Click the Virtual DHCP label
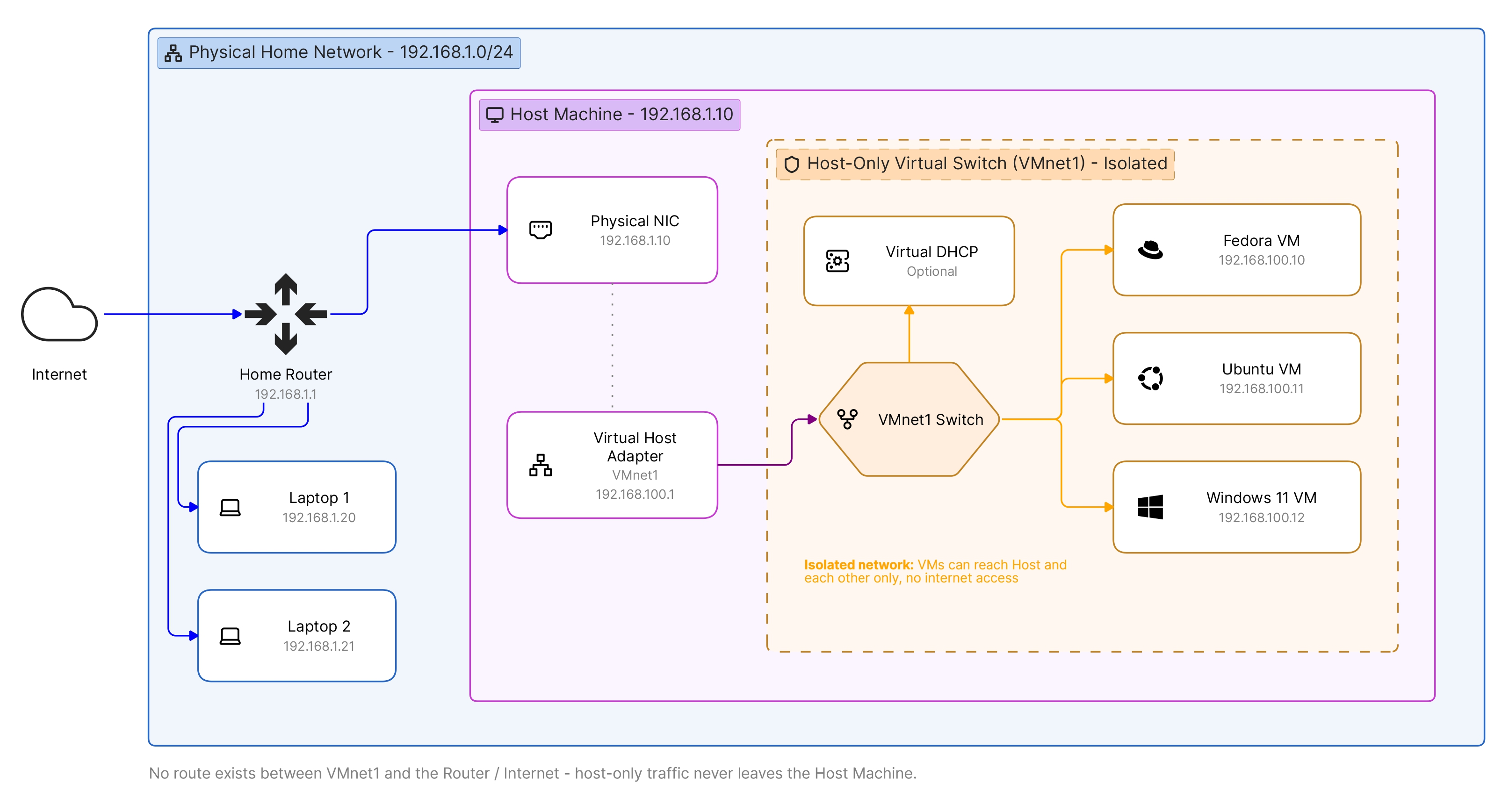1509x812 pixels. coord(932,252)
